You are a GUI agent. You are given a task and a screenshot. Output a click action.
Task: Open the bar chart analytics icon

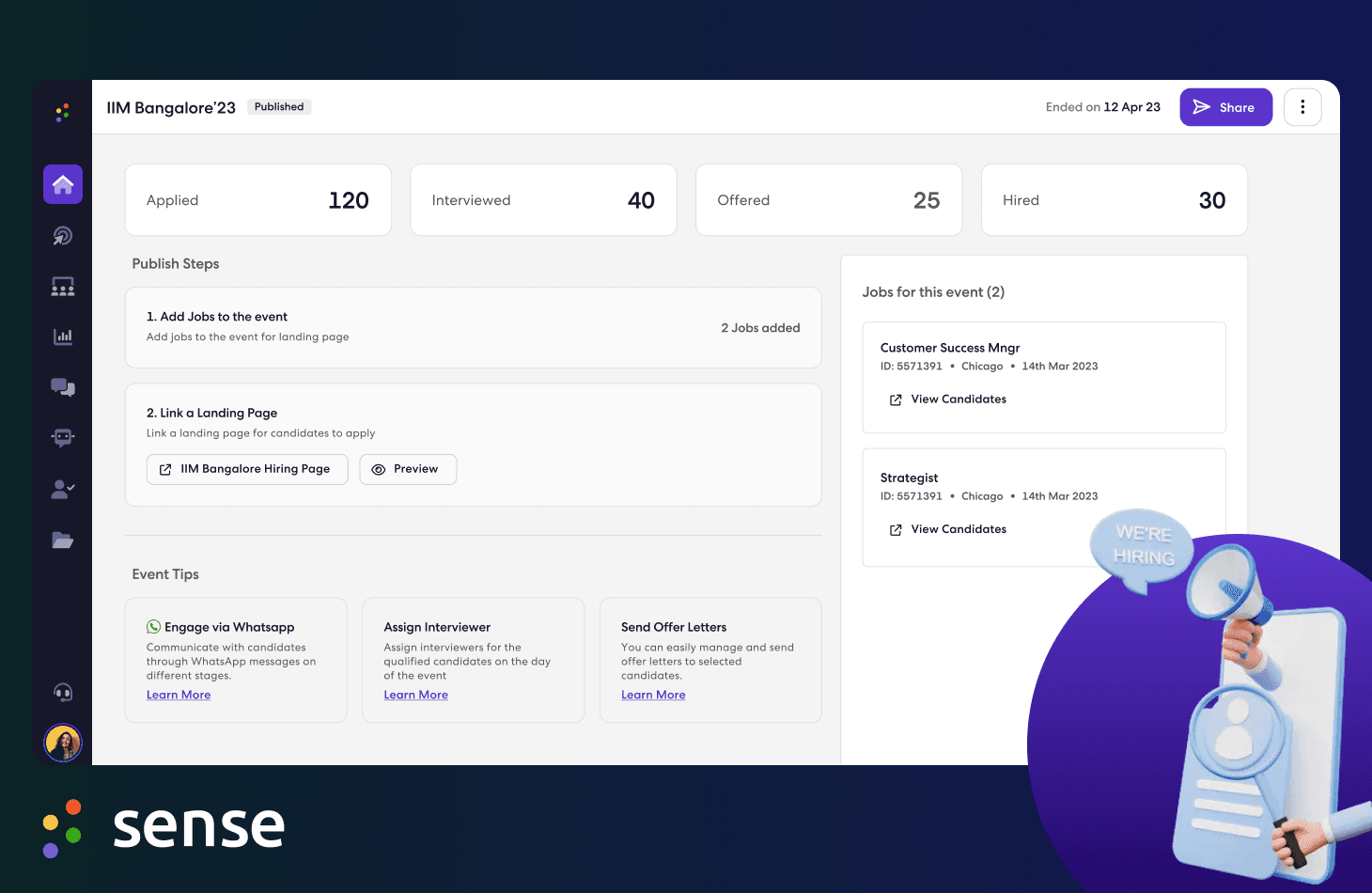point(63,337)
